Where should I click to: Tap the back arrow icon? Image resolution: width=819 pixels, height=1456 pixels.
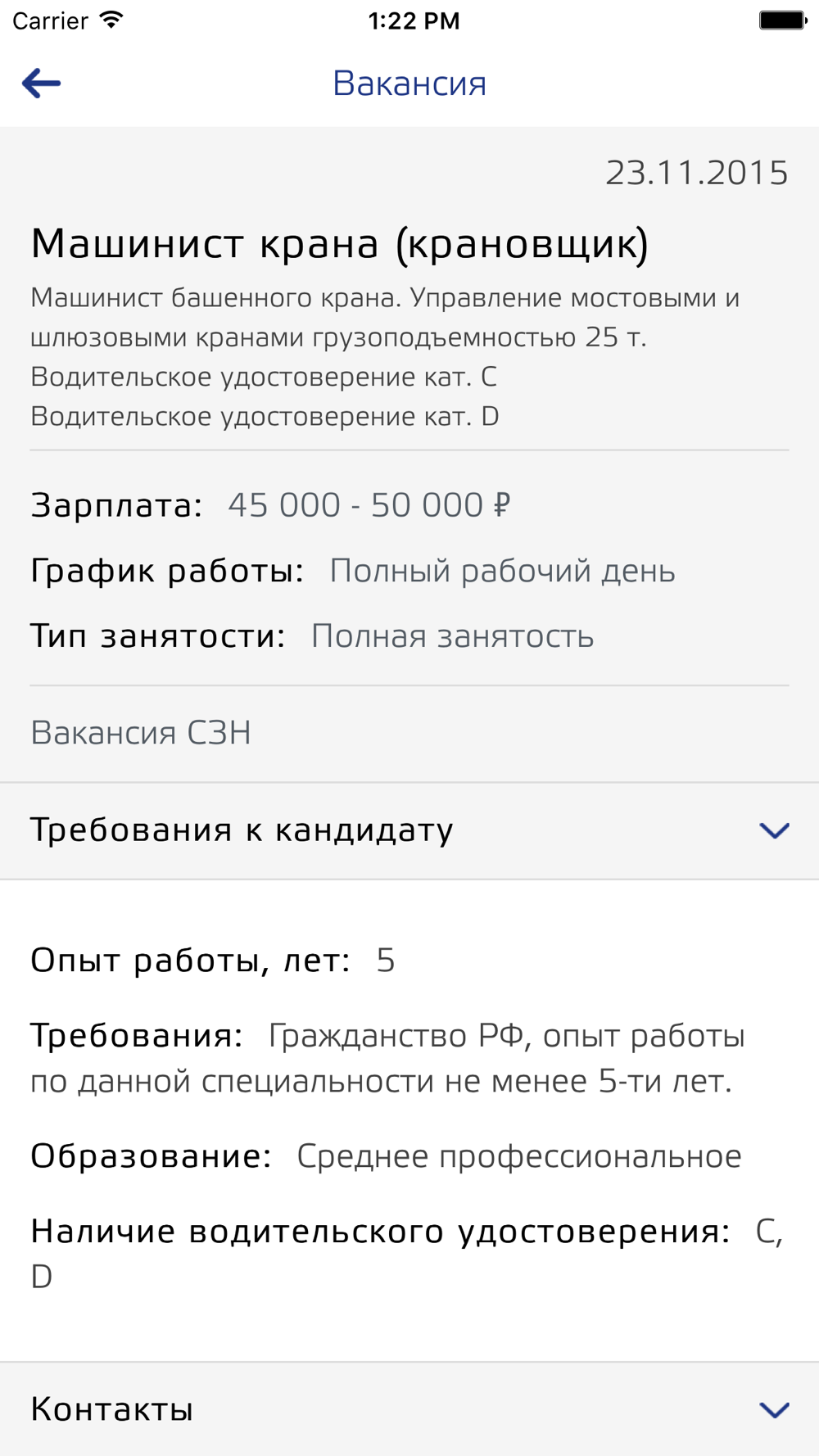pos(41,84)
